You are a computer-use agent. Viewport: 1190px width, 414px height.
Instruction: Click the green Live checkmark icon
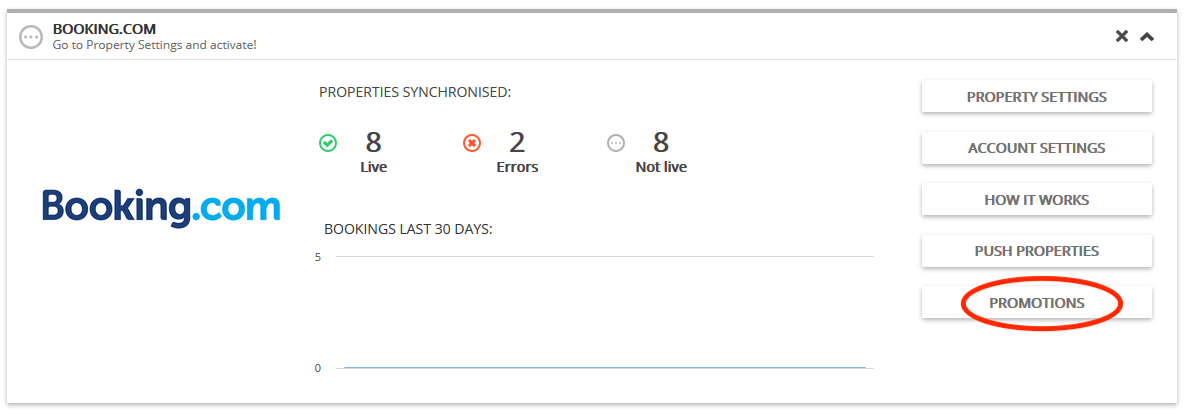(328, 143)
